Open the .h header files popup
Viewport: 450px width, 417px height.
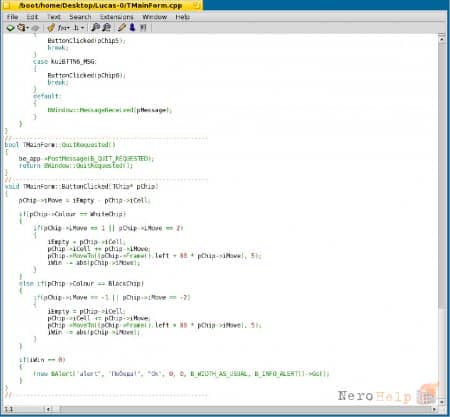coord(79,28)
